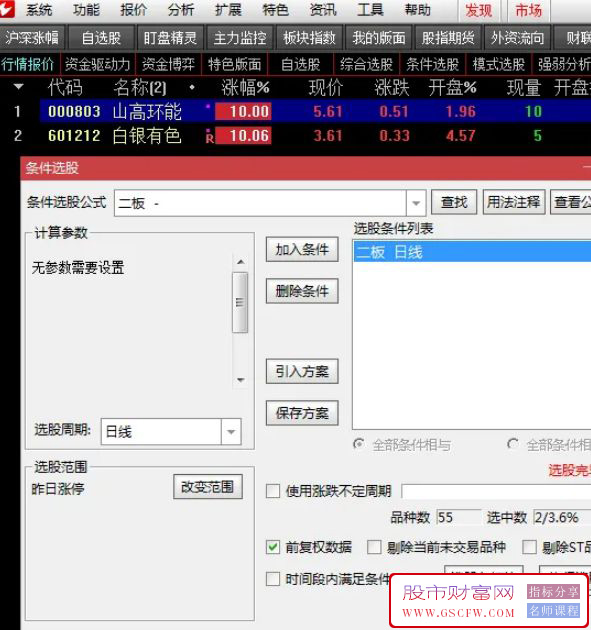This screenshot has height=630, width=591.
Task: Switch to the 市场 tab
Action: [x=529, y=10]
